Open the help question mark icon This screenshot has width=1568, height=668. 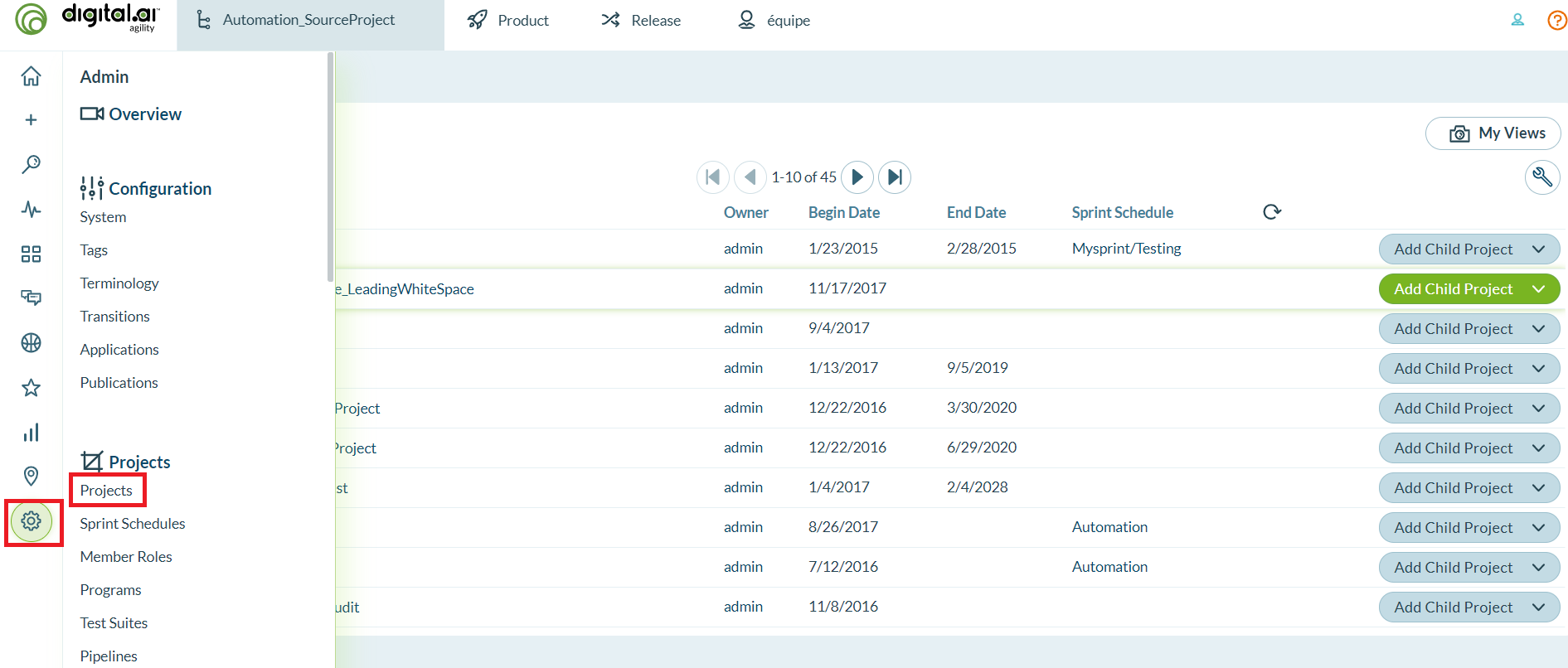(1556, 20)
